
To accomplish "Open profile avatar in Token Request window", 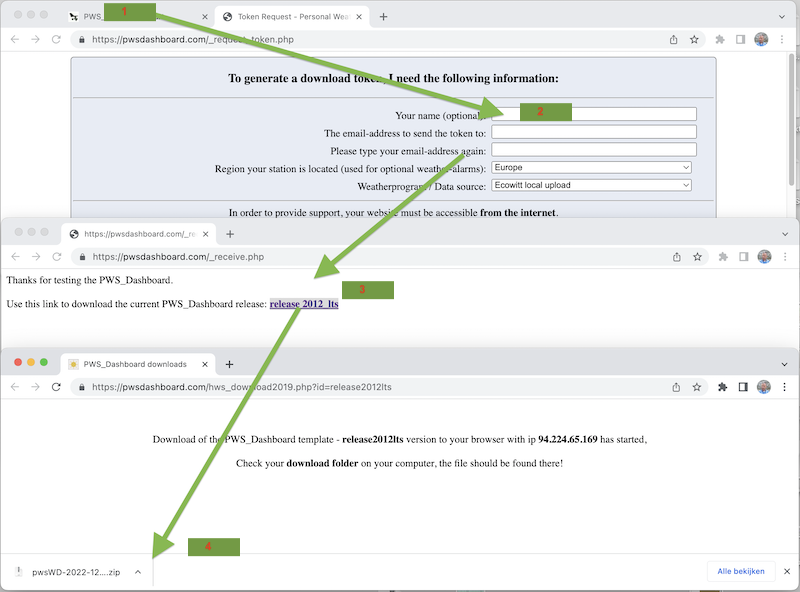I will click(761, 39).
